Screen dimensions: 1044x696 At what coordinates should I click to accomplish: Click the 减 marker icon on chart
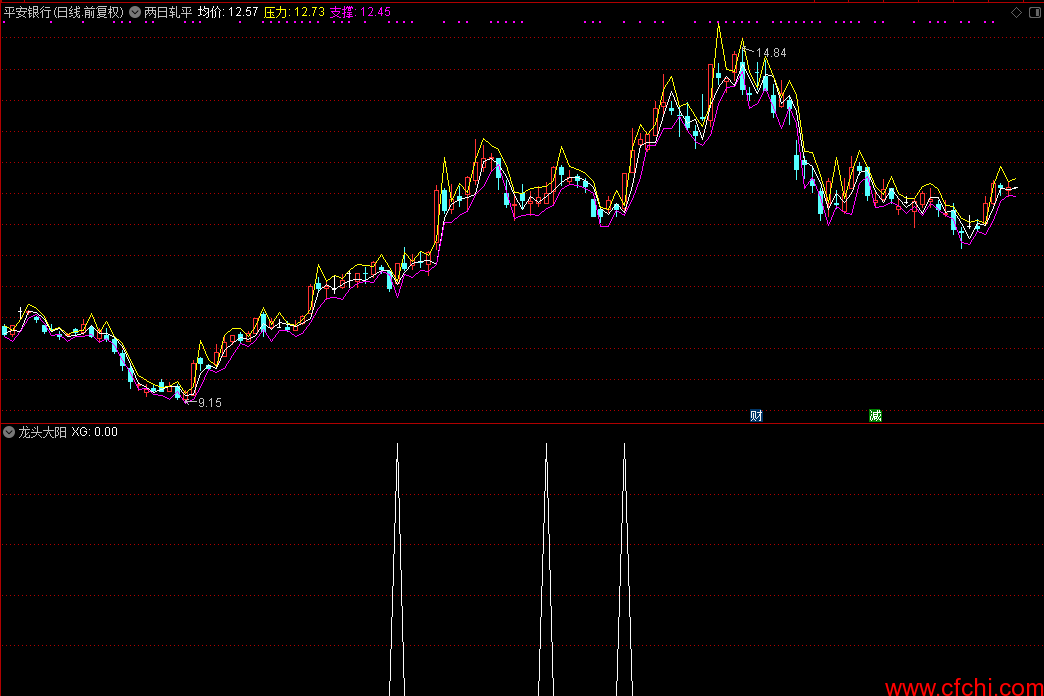[876, 416]
